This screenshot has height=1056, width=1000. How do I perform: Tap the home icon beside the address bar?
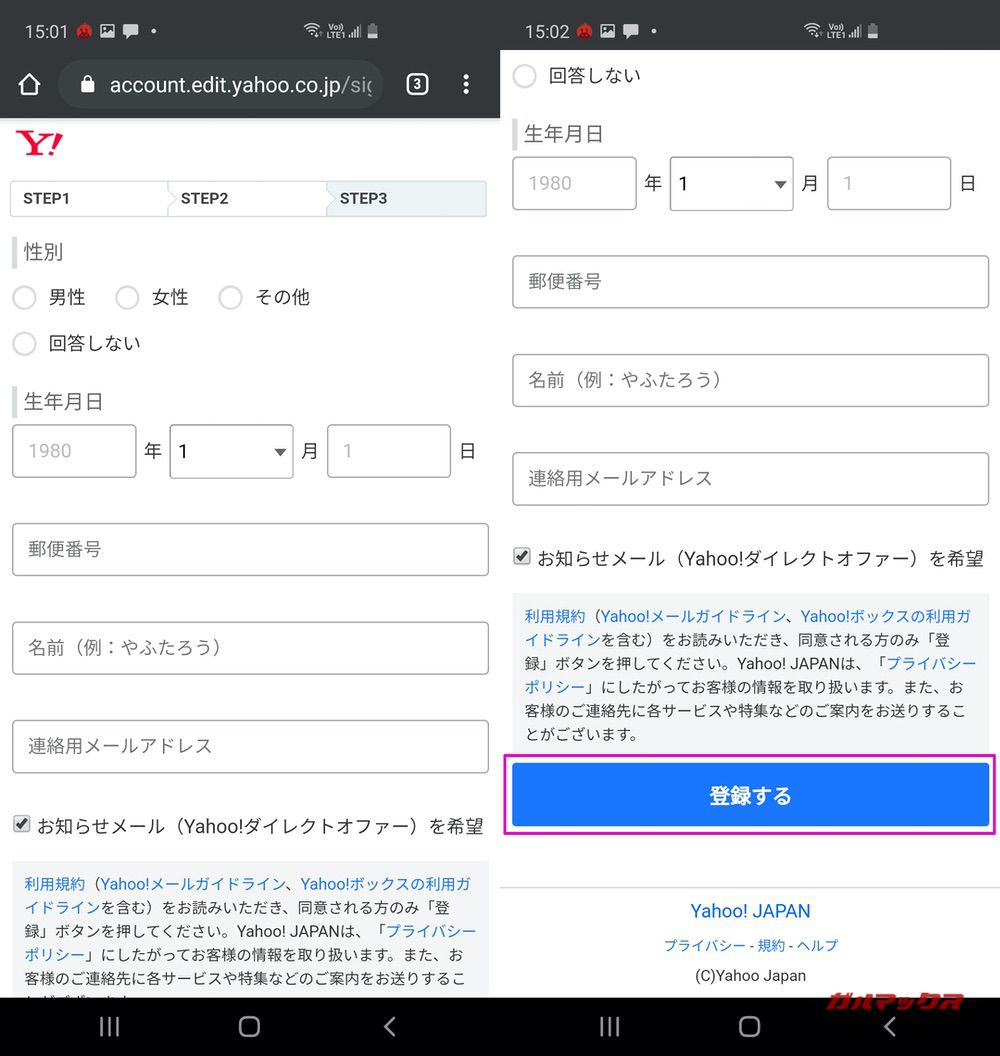28,85
